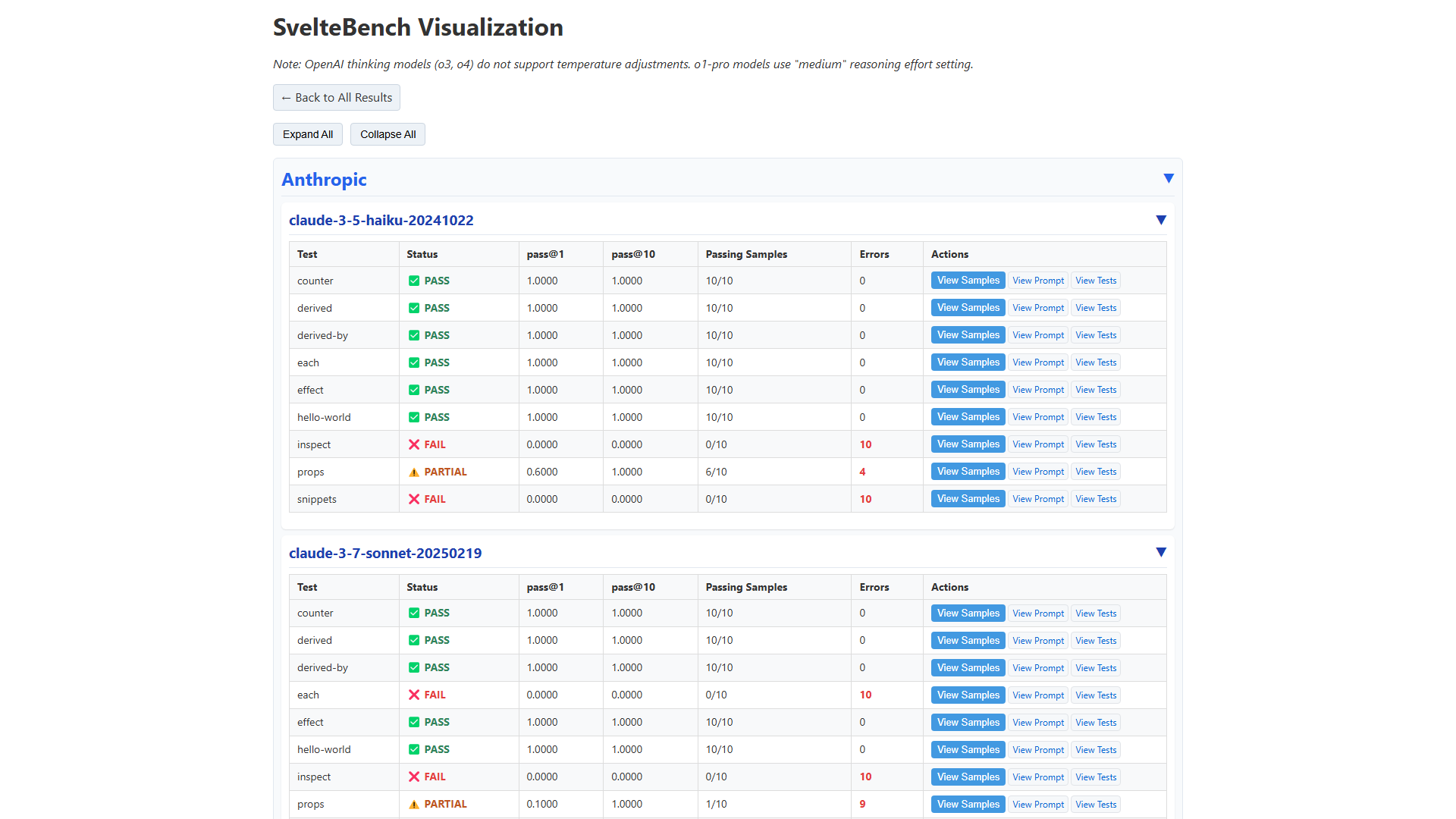
Task: Click the Anthropic heading
Action: click(x=324, y=180)
